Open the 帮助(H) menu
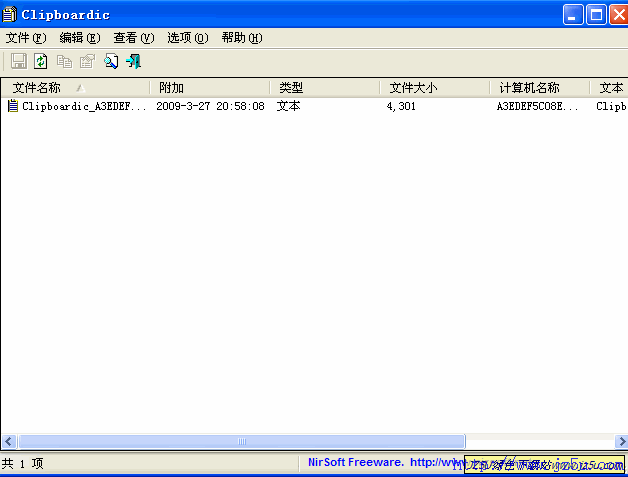Screen dimensions: 628x477 coord(242,38)
